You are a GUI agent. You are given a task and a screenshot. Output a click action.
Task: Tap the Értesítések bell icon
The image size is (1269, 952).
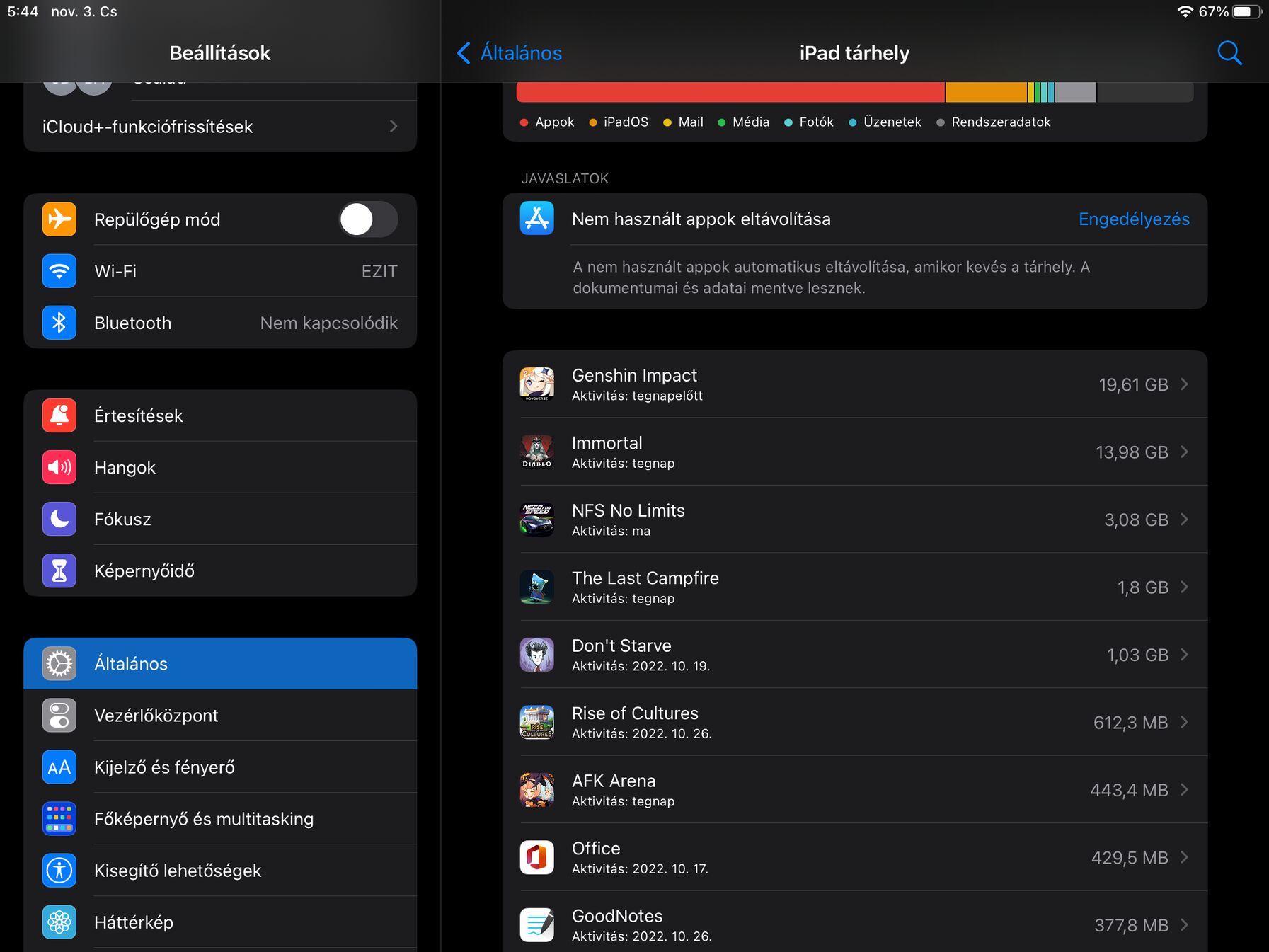59,415
